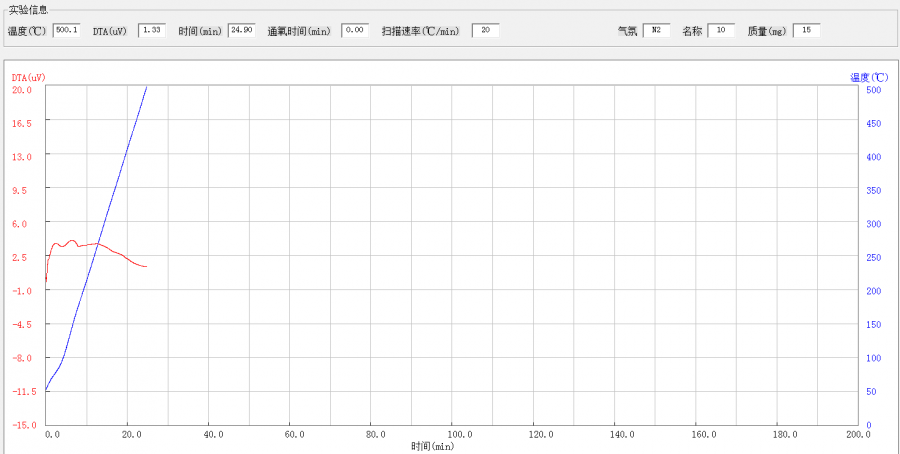Select the DTA value field 1.33
Screen dimensions: 900x454
152,30
